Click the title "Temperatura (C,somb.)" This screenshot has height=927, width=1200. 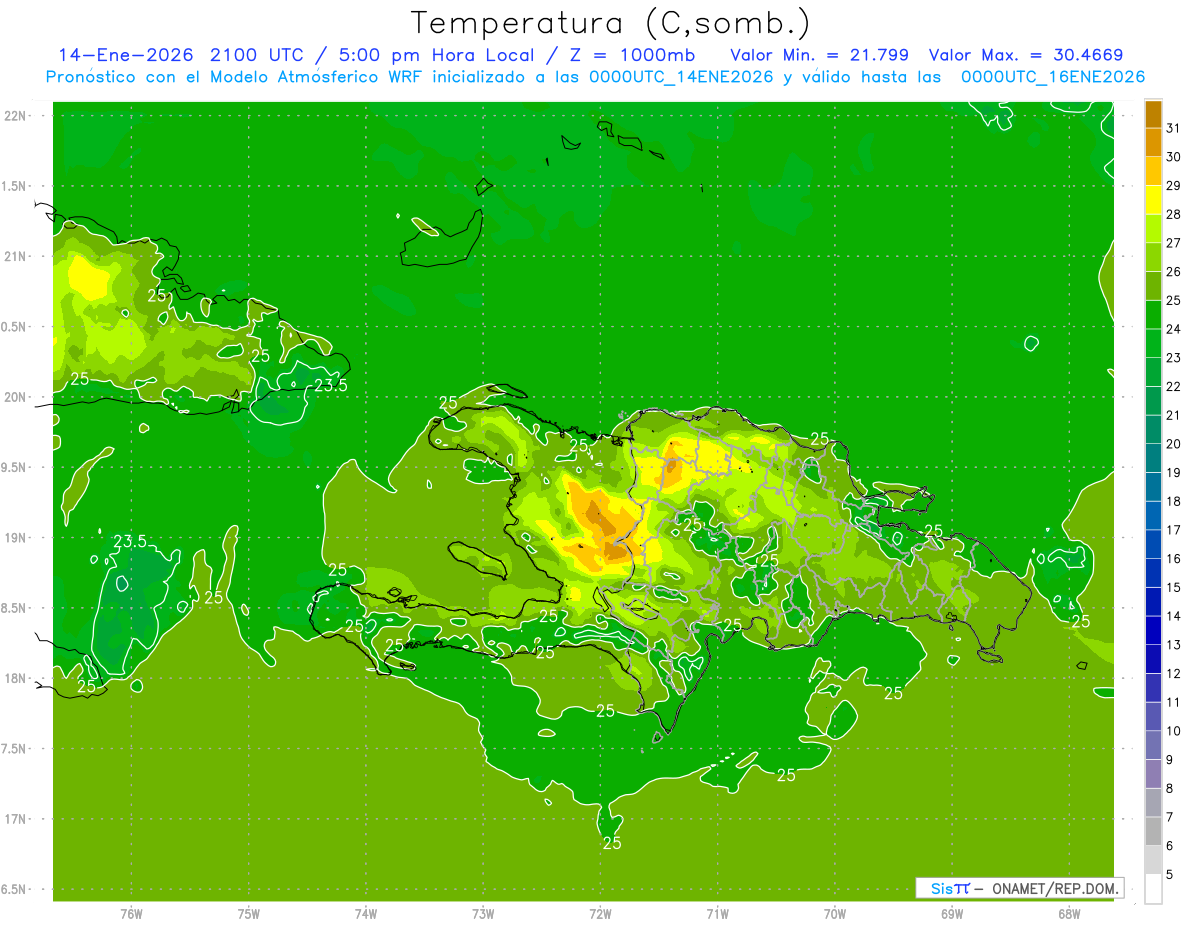[x=610, y=23]
